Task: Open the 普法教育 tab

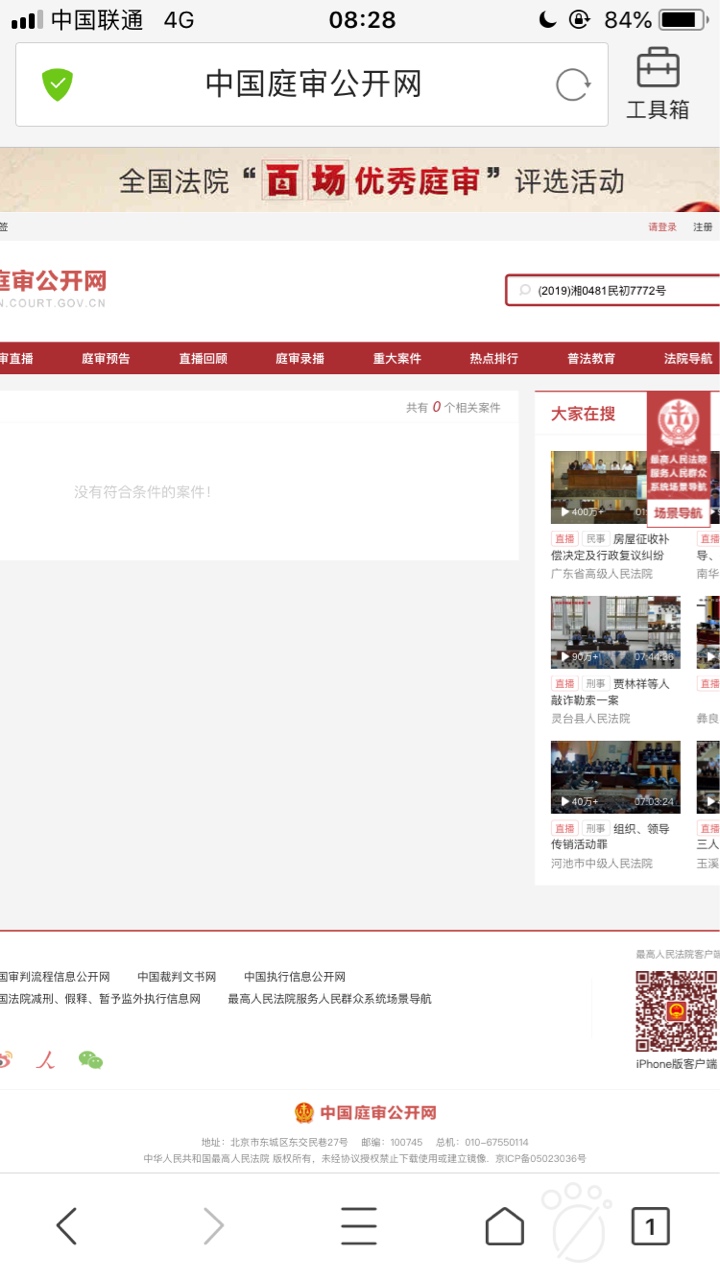Action: tap(591, 358)
